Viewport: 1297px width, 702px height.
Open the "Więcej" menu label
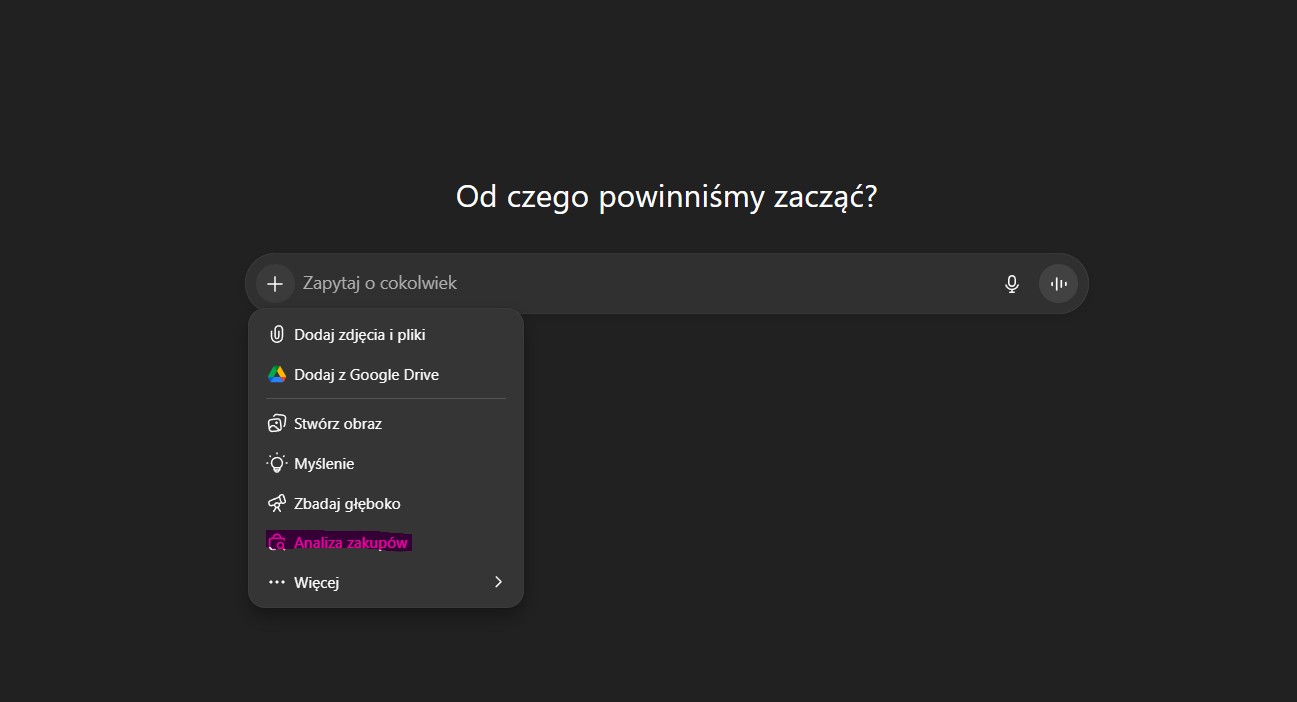pyautogui.click(x=317, y=583)
